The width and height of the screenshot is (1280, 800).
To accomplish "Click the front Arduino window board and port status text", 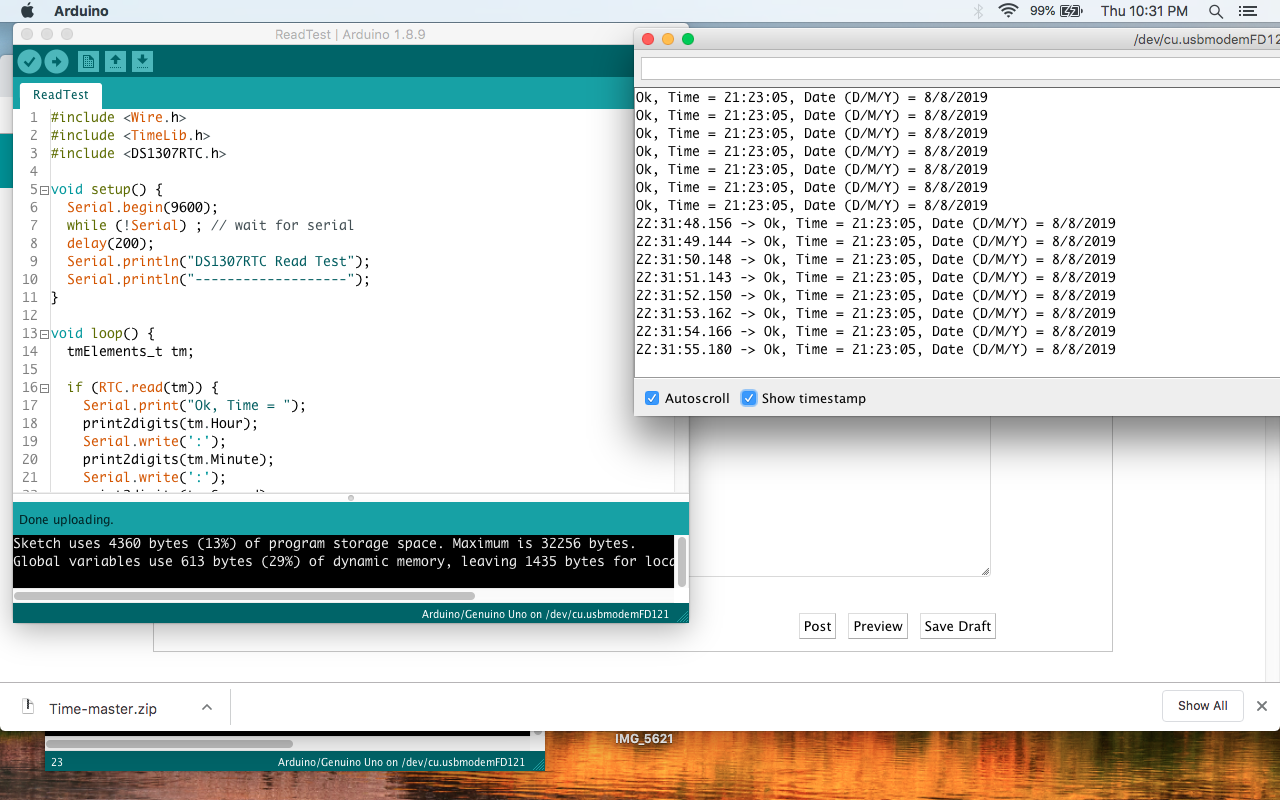I will [x=545, y=614].
